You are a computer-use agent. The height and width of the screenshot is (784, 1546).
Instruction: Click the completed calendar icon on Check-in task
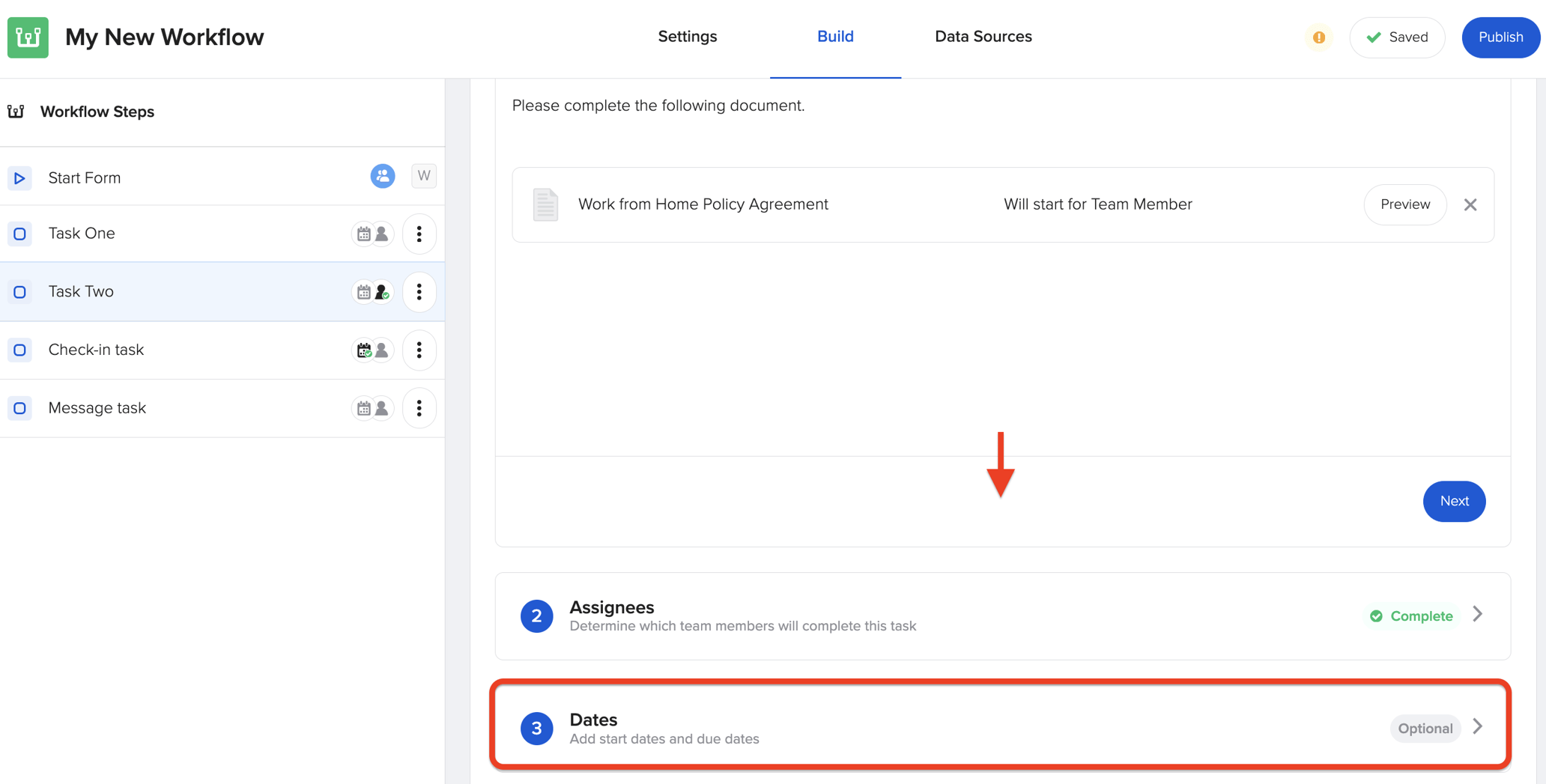(362, 350)
